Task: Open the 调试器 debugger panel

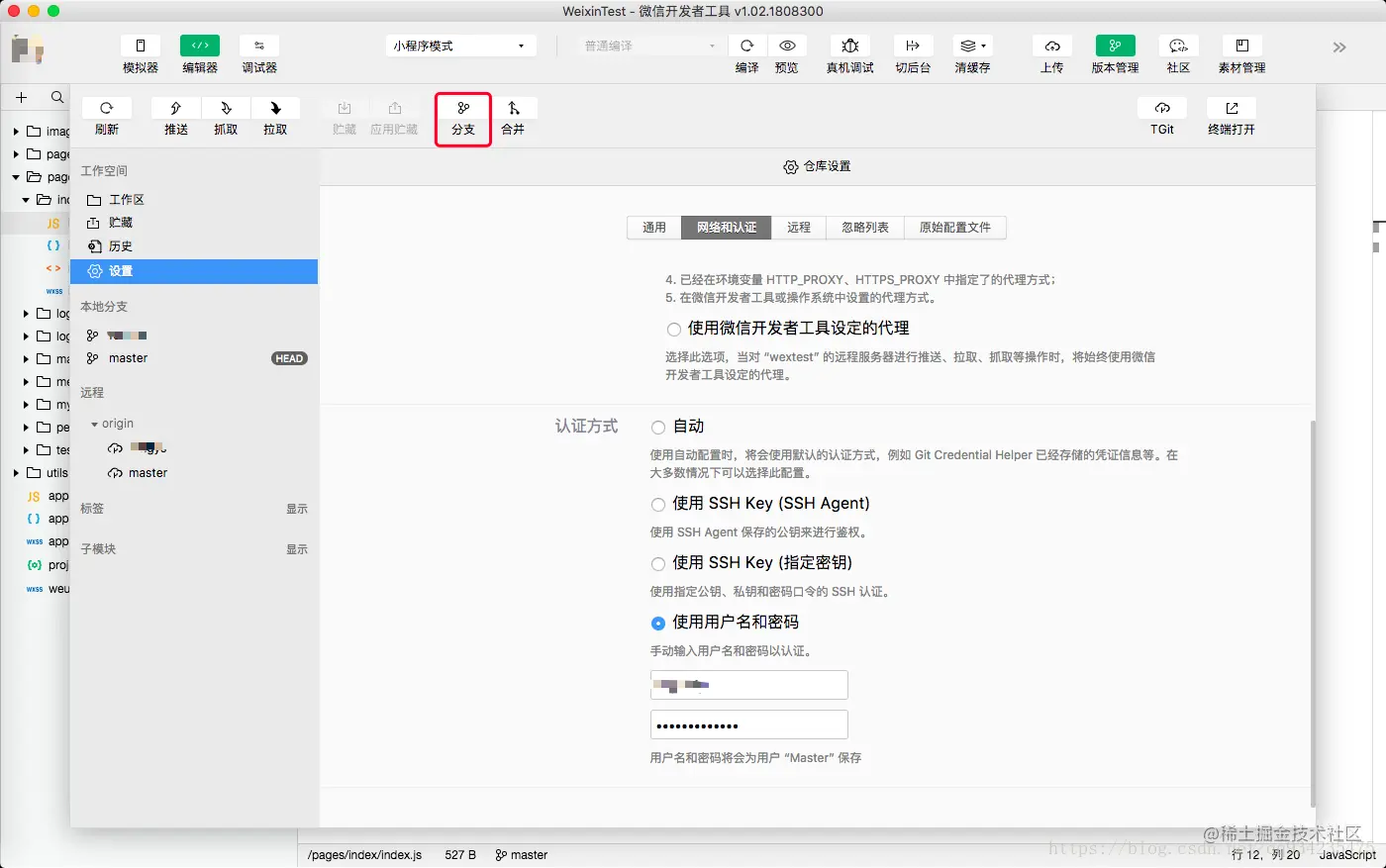Action: coord(259,47)
